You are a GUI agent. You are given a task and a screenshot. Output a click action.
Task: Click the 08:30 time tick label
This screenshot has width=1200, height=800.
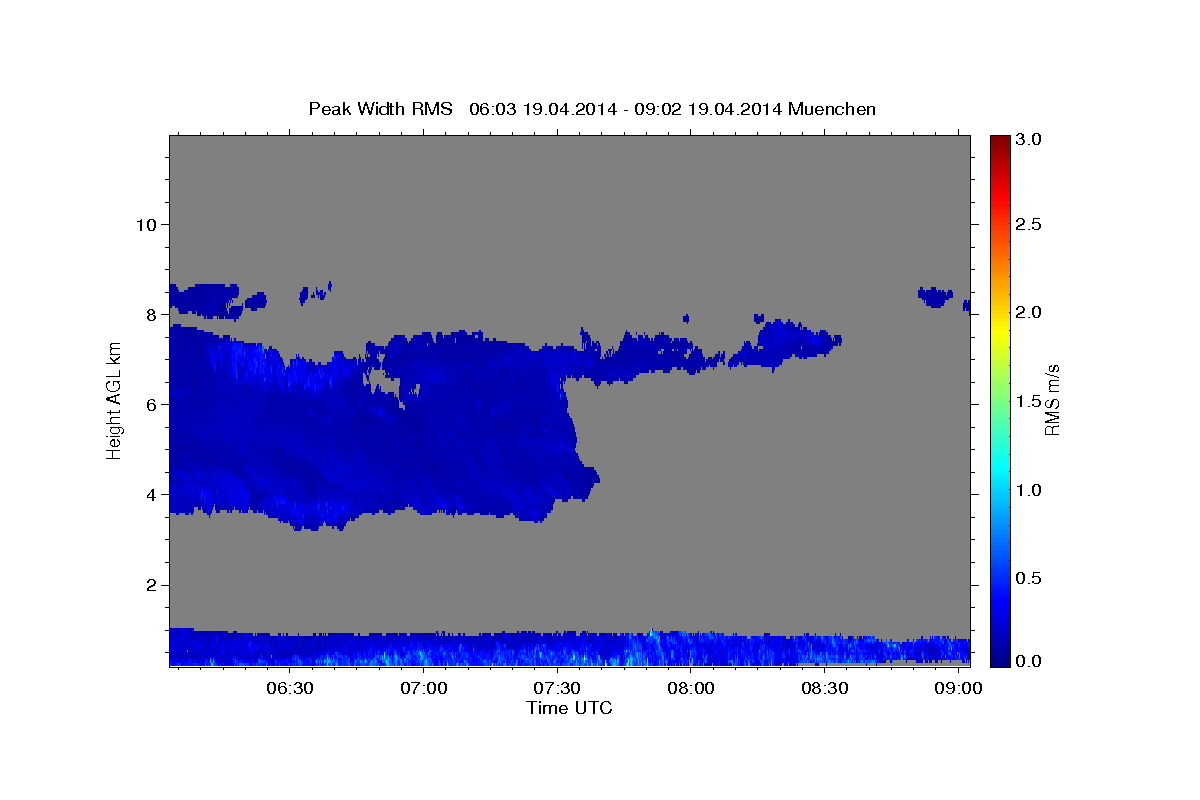[824, 689]
